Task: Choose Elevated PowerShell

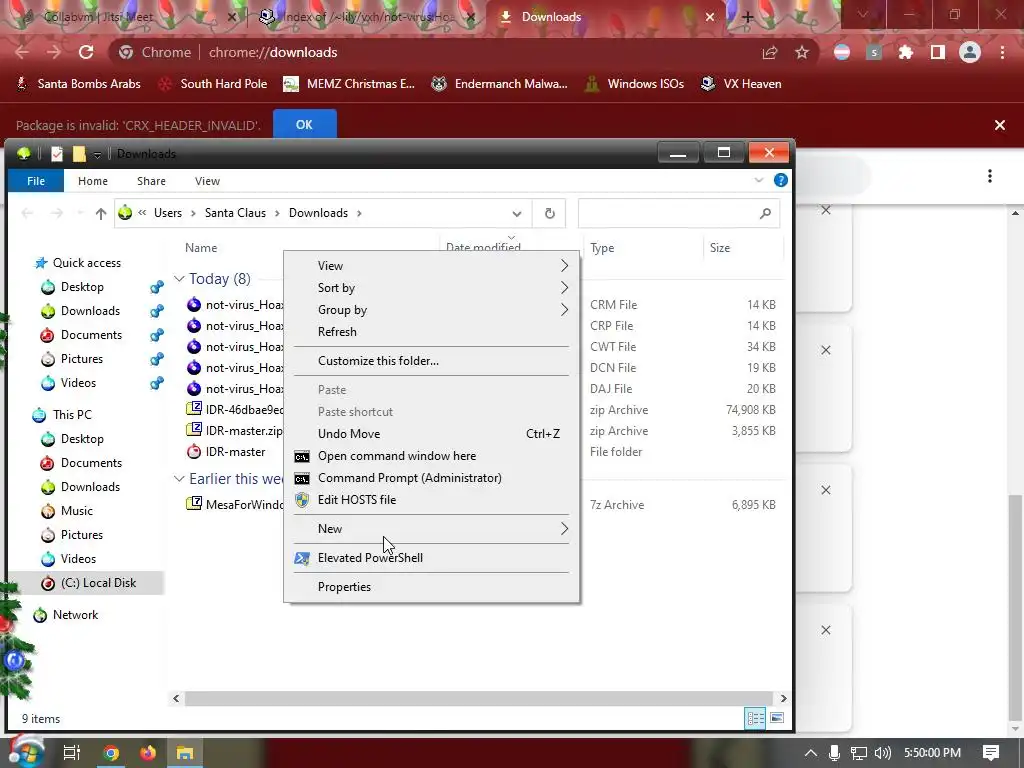Action: (x=432, y=558)
